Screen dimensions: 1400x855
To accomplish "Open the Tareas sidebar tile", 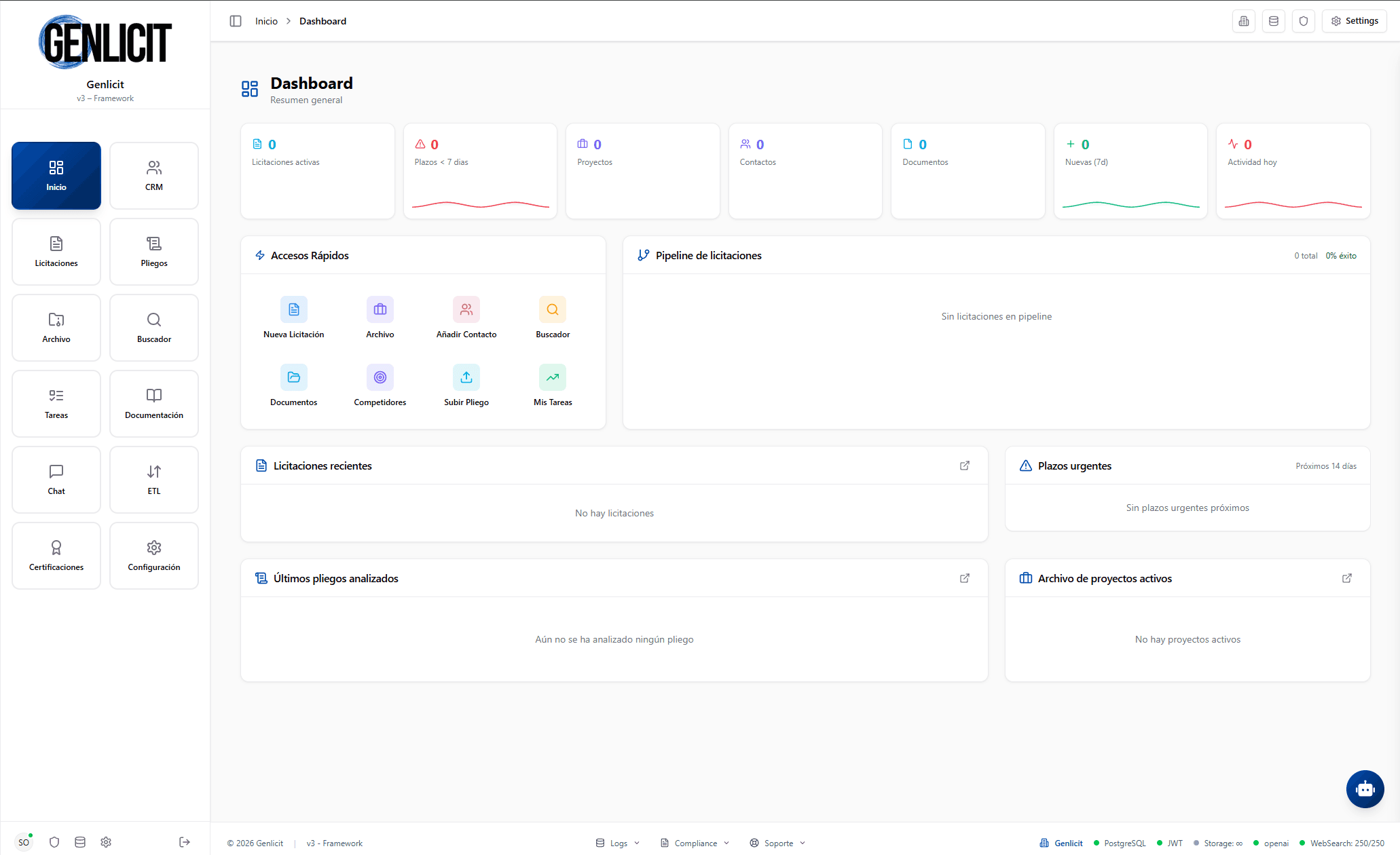I will [x=56, y=404].
